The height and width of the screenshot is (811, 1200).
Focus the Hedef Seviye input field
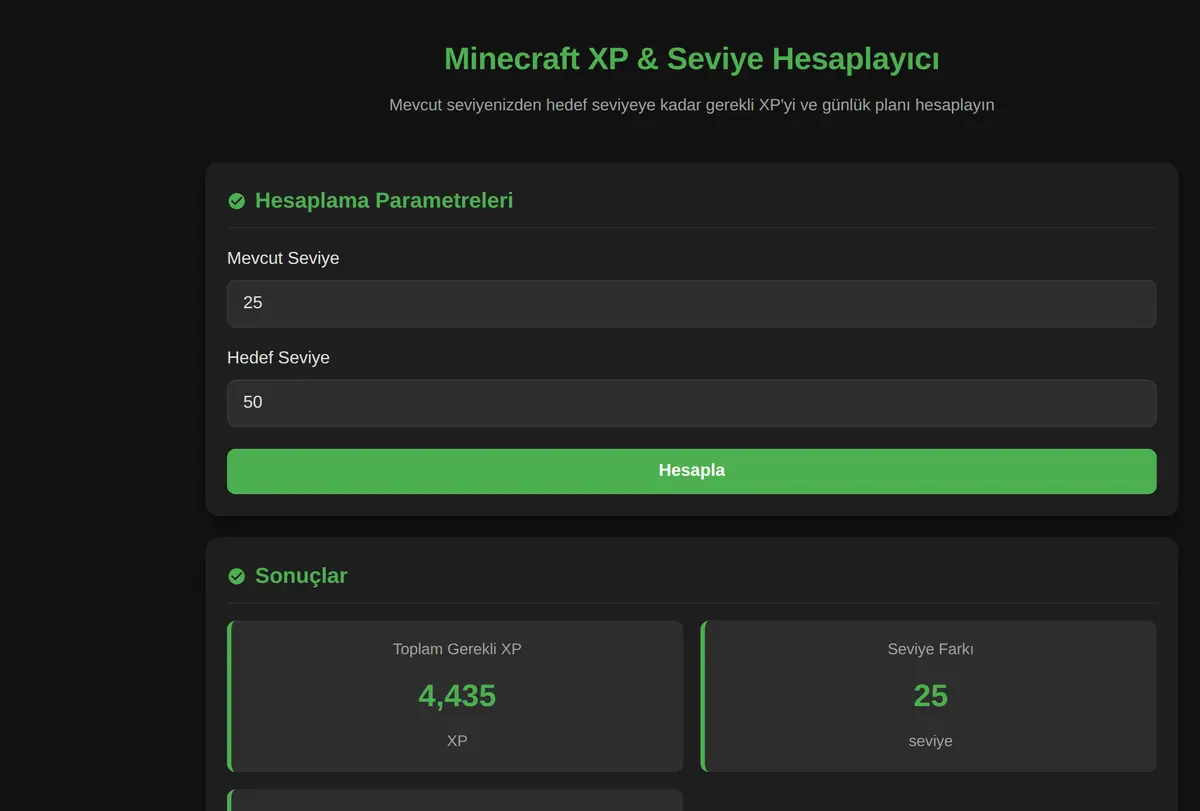click(691, 403)
